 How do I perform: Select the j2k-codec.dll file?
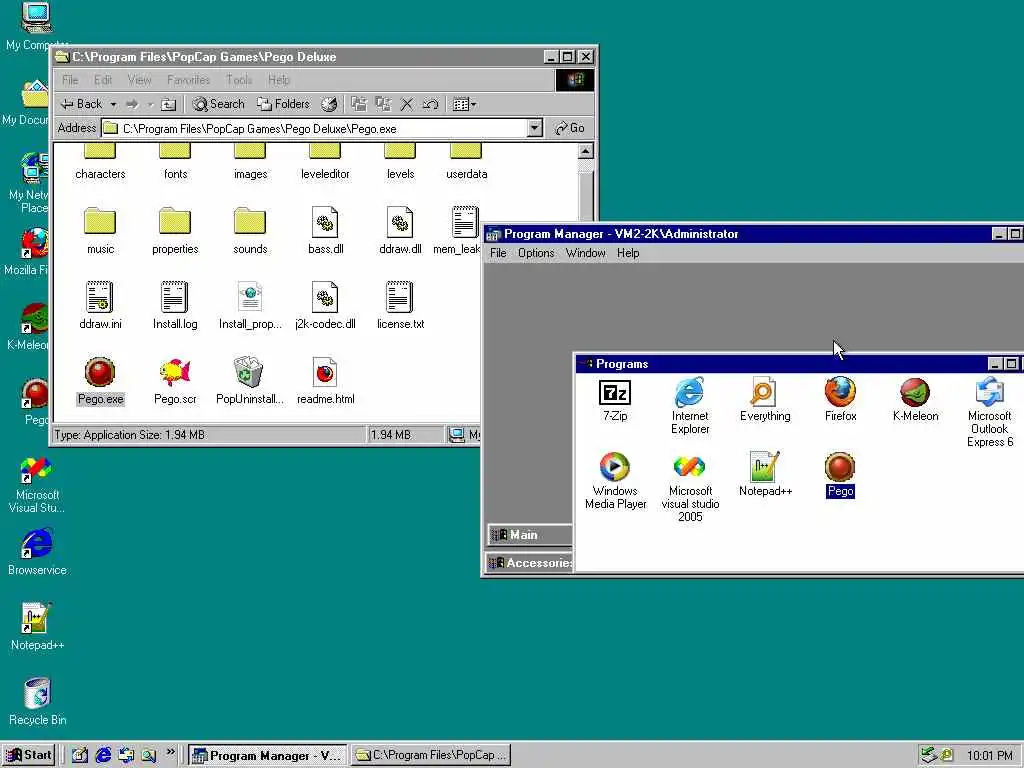tap(325, 306)
